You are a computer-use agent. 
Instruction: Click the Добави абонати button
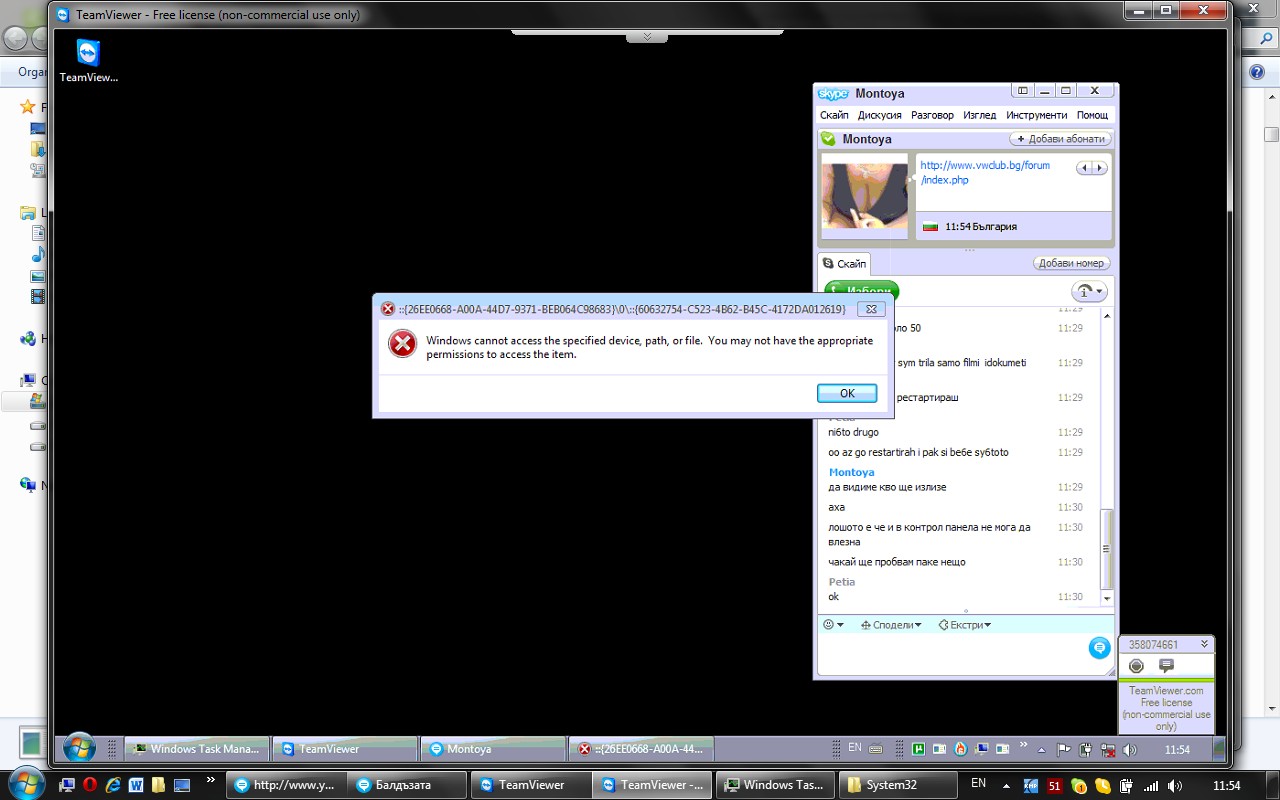click(x=1060, y=139)
